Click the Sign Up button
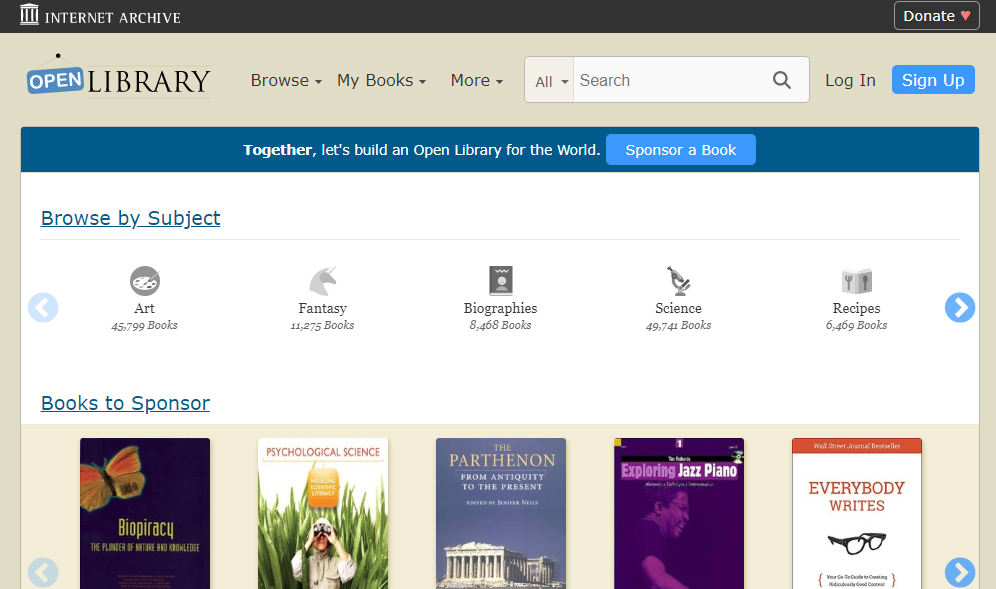 (x=933, y=80)
